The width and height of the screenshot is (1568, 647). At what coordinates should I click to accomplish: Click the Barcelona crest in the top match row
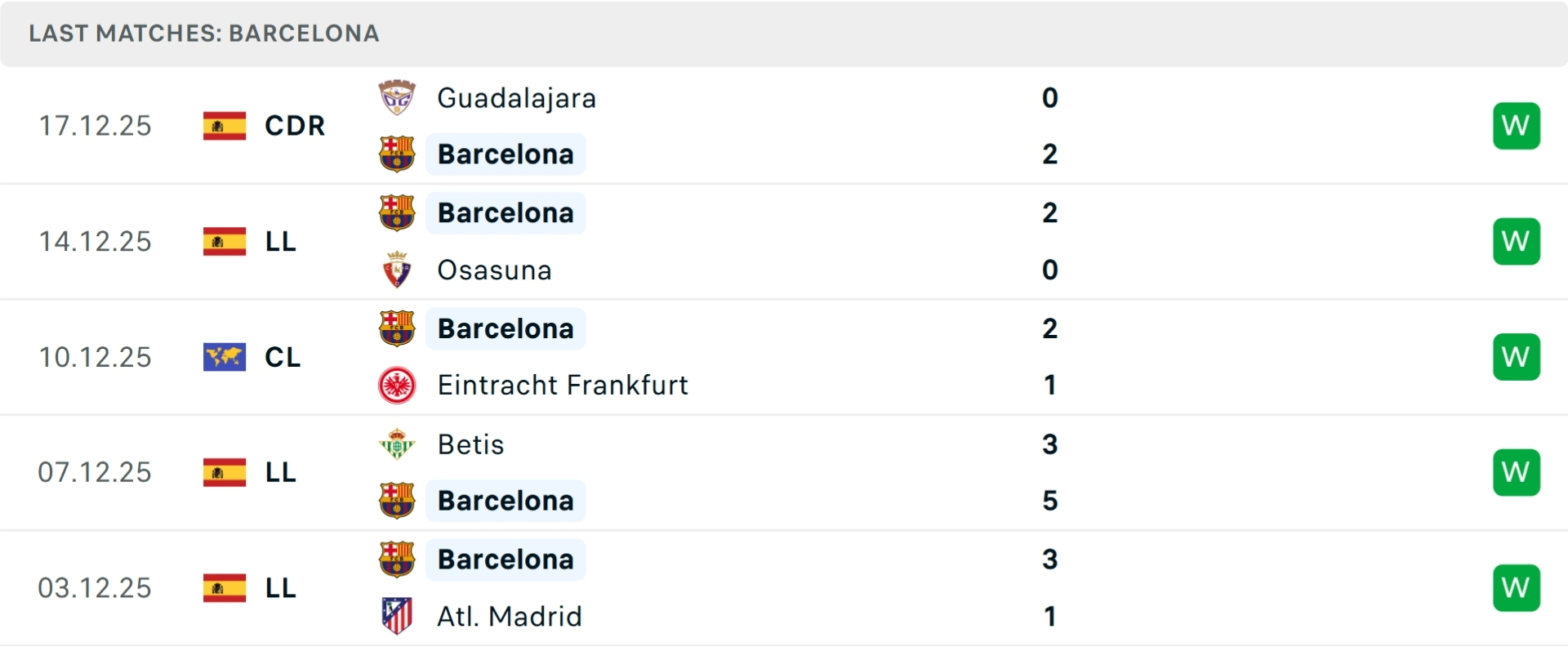397,154
